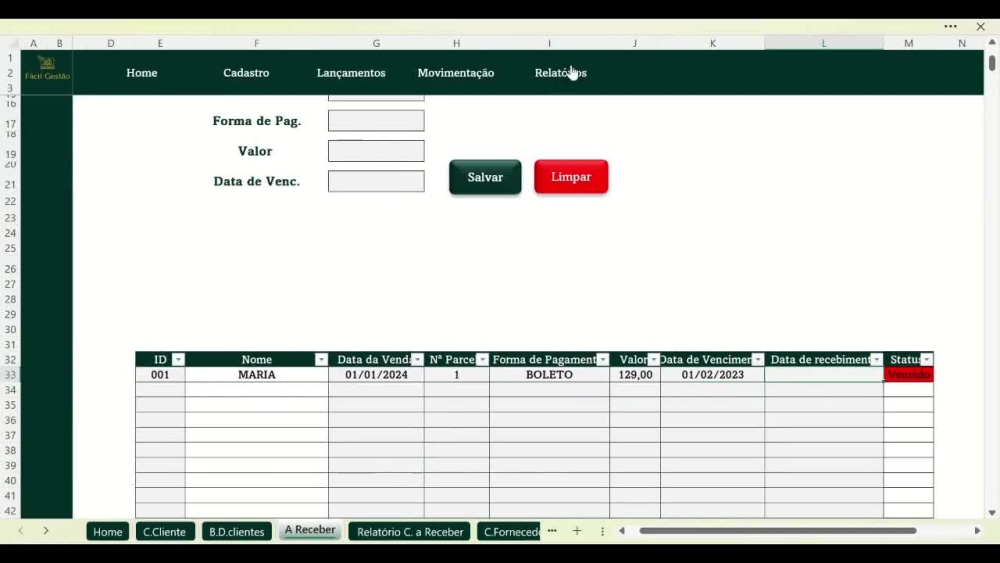Switch to the C.Fornecedor sheet tab
1000x563 pixels.
click(x=509, y=531)
